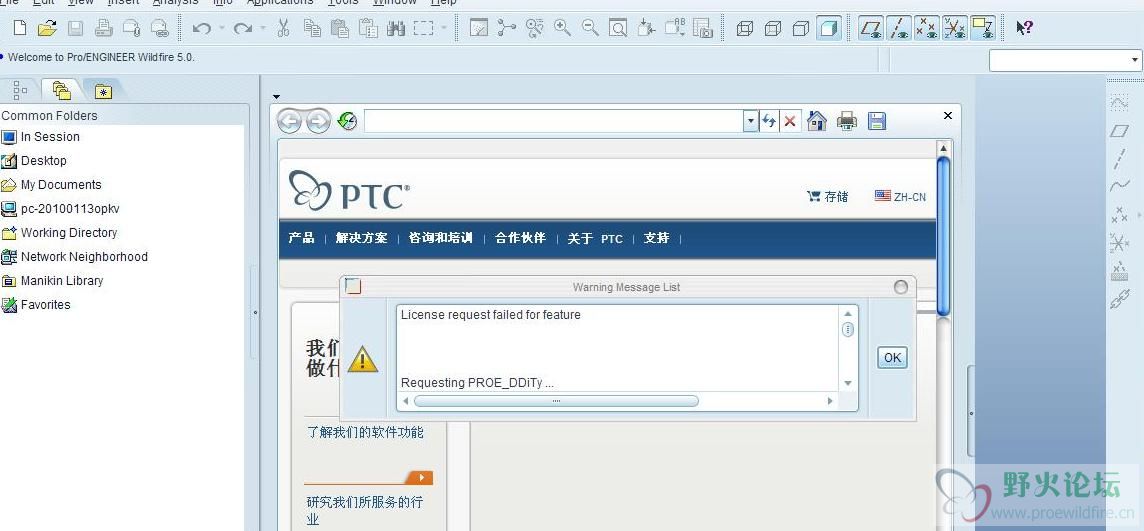The width and height of the screenshot is (1144, 531).
Task: Click the Zoom In magnifier
Action: 563,28
